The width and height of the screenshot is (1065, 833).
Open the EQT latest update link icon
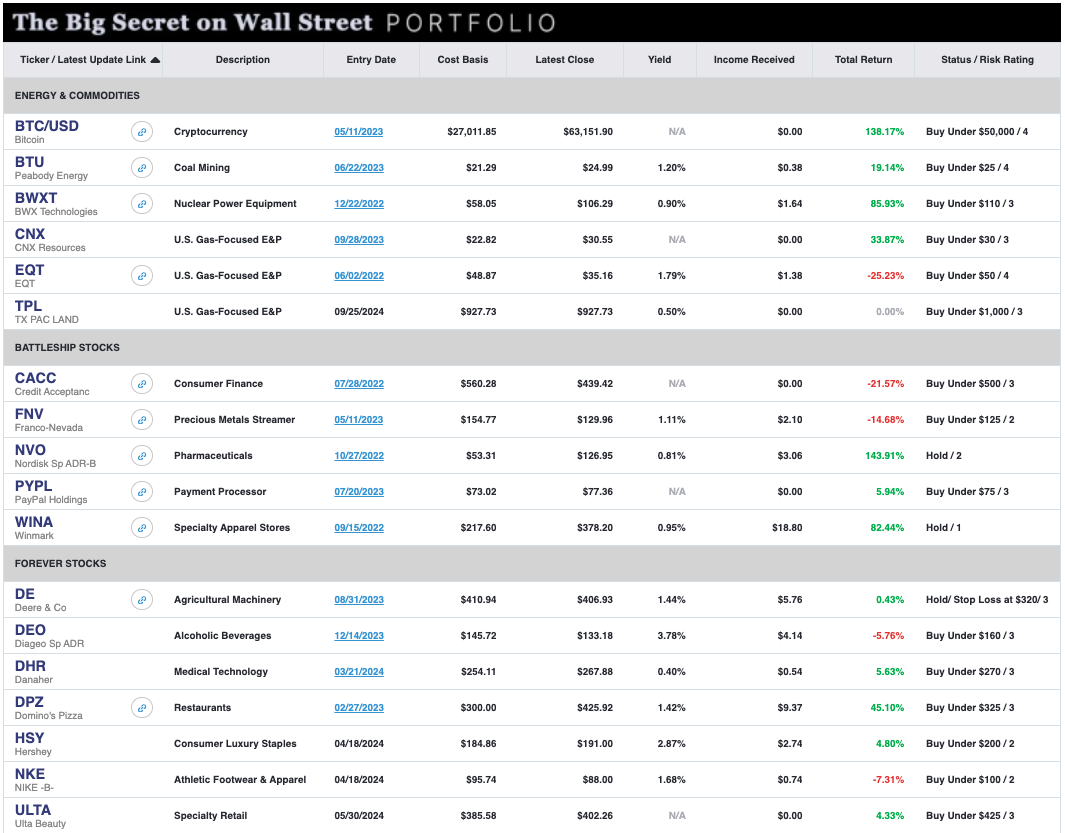coord(142,276)
